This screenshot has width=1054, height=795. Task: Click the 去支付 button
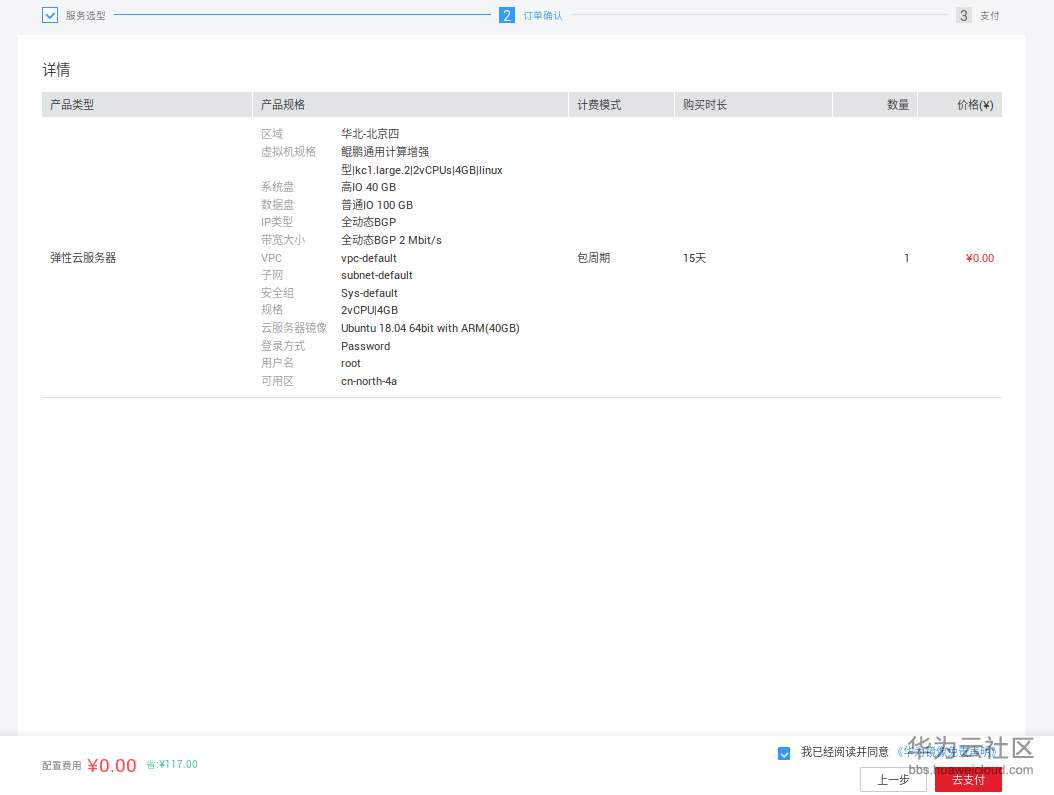click(968, 780)
